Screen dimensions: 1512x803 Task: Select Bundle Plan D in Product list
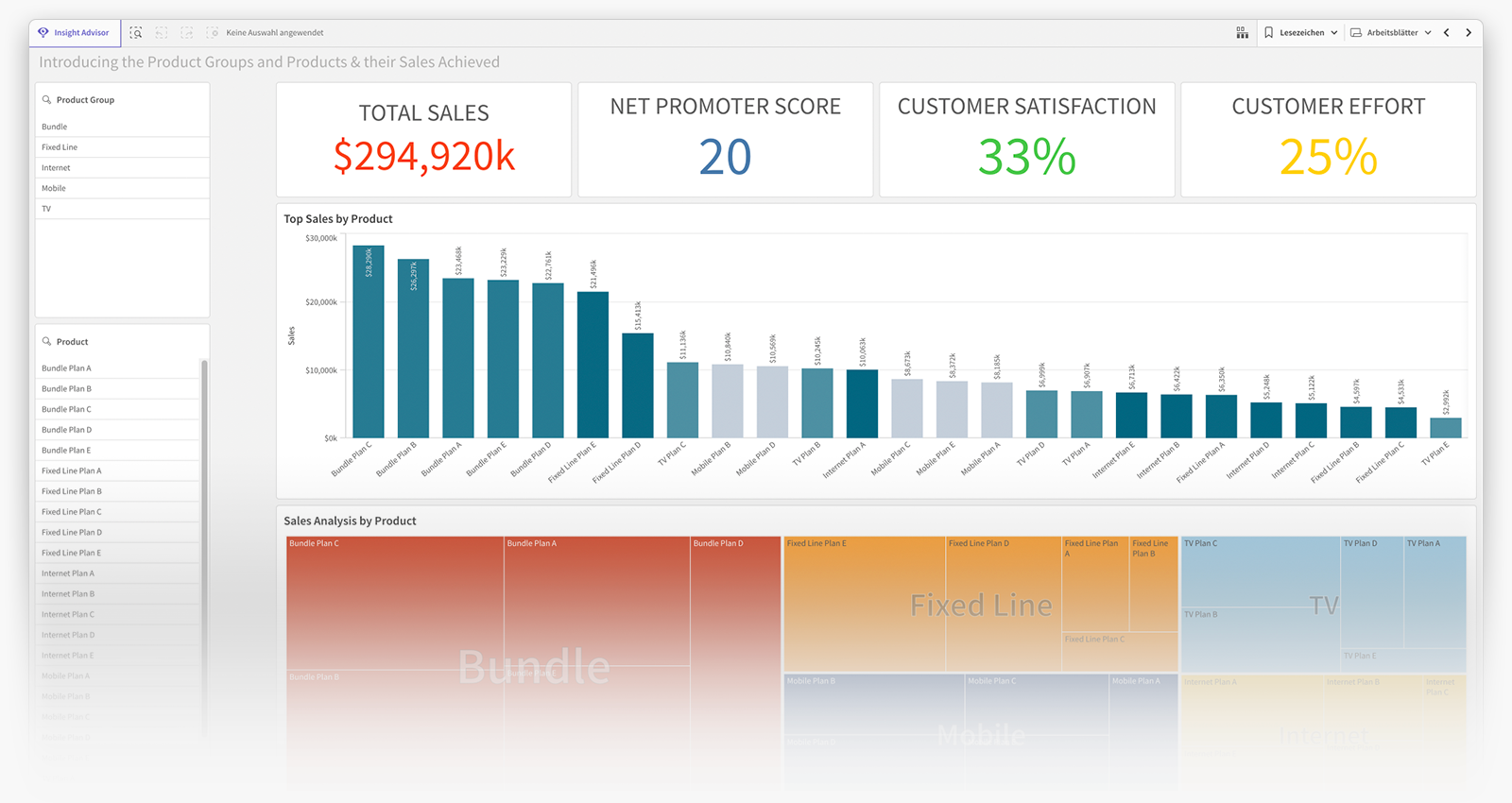[x=66, y=430]
